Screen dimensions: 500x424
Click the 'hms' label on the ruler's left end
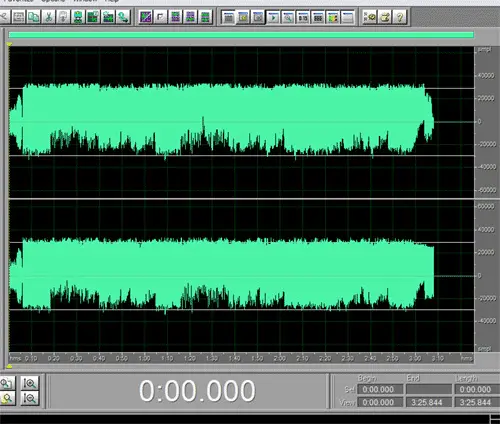[15, 359]
